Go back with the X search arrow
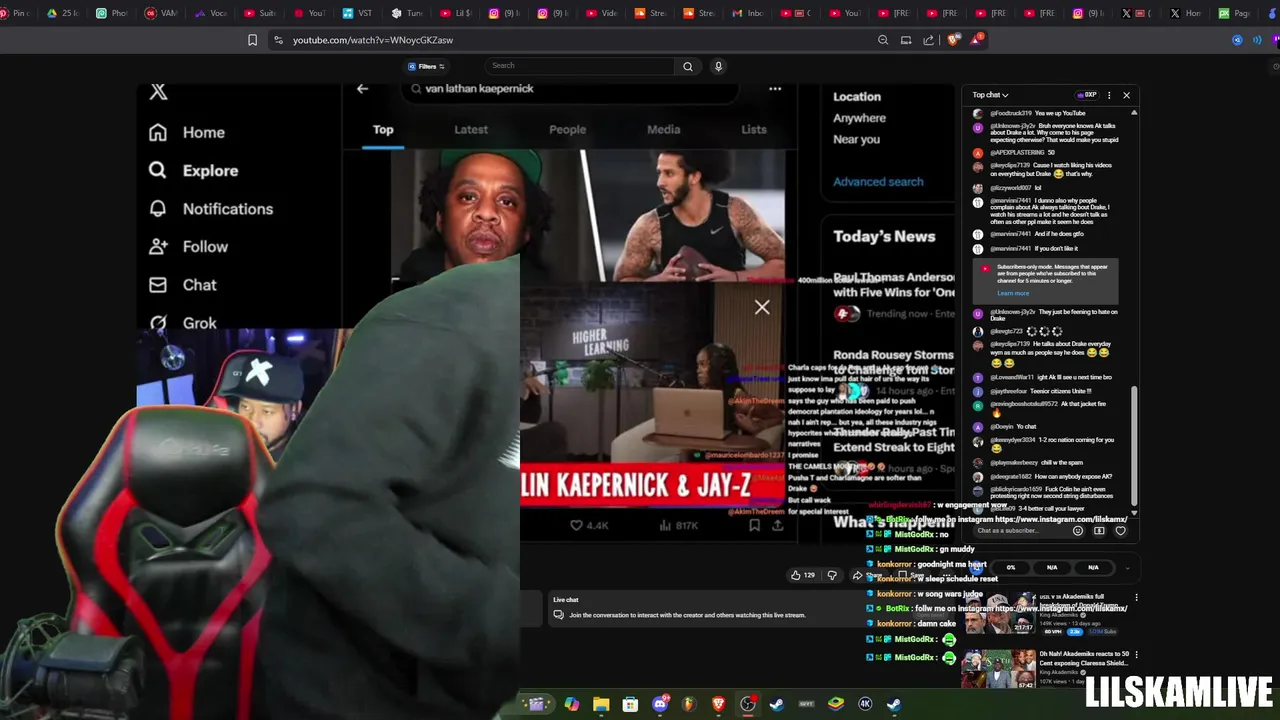1280x720 pixels. click(x=362, y=89)
